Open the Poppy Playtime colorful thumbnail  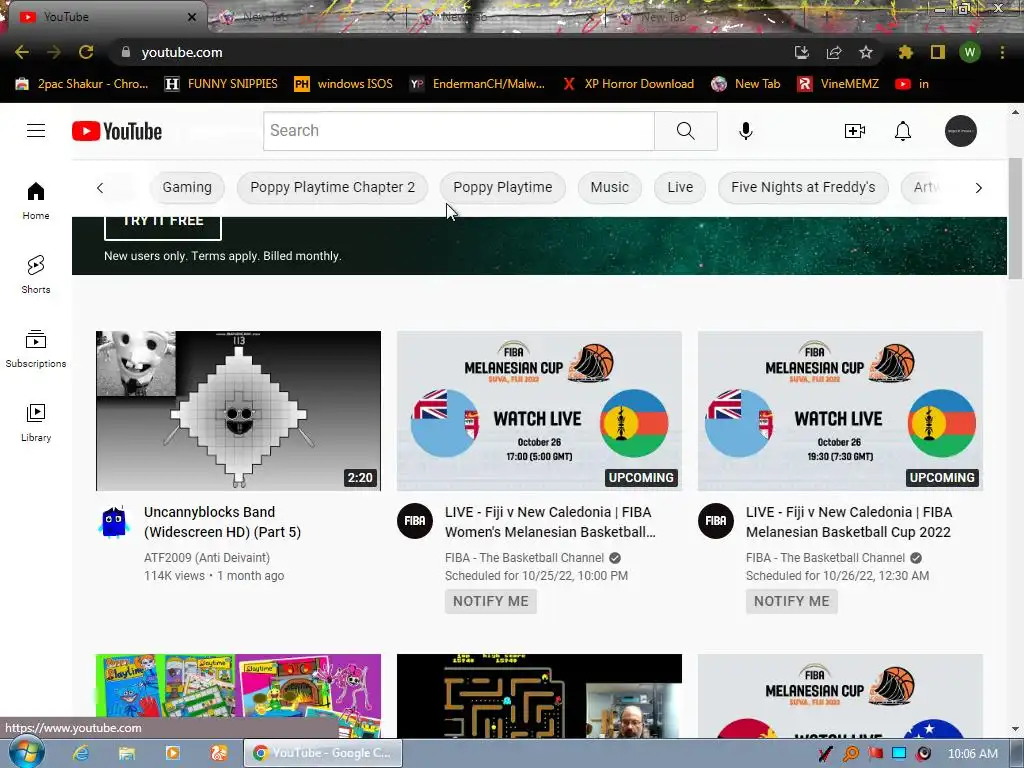coord(238,696)
